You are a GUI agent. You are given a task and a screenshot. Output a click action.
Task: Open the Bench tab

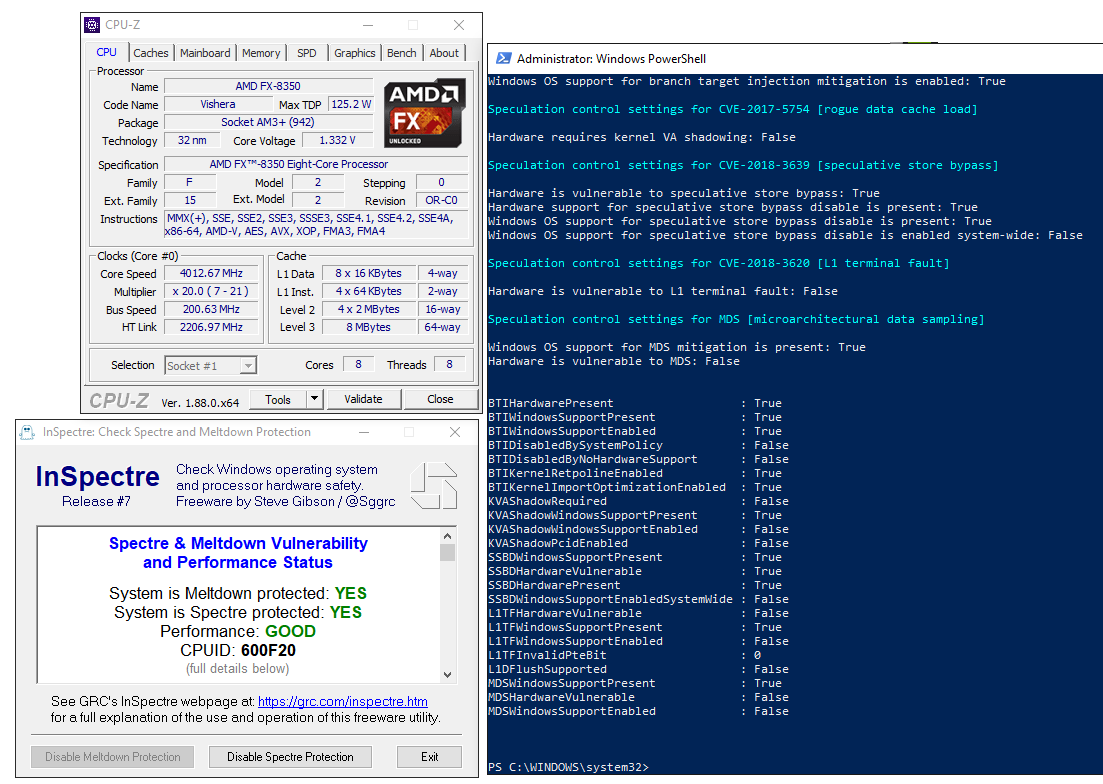[x=402, y=53]
